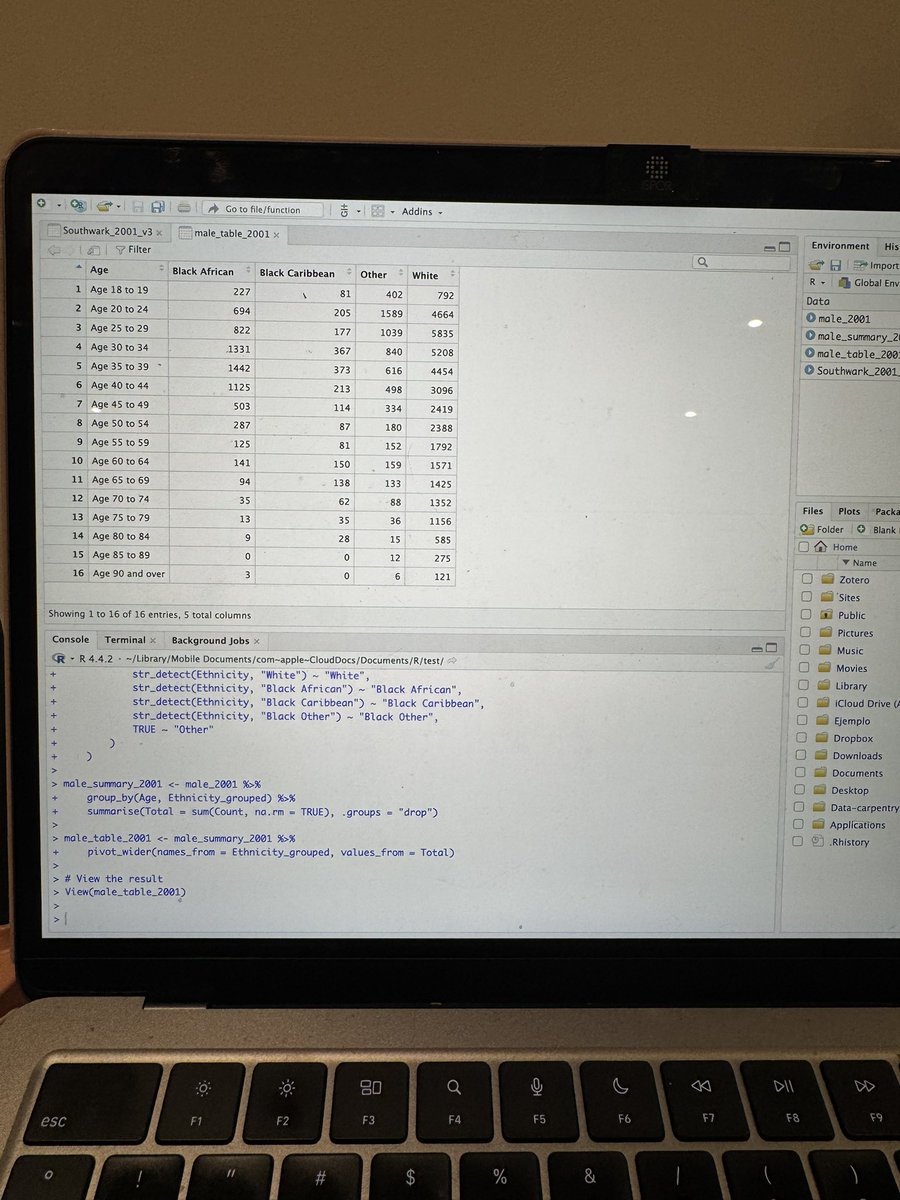900x1200 pixels.
Task: Tick the checkbox next to Zotero
Action: tap(806, 579)
